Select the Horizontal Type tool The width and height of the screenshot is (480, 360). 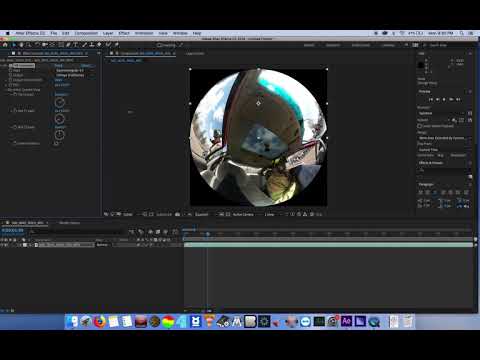tap(76, 45)
